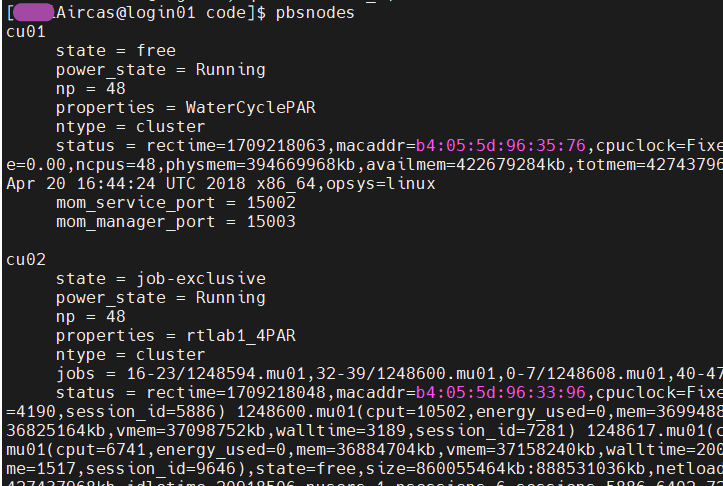This screenshot has width=723, height=486.
Task: Click the 'state = free' line
Action: pyautogui.click(x=115, y=50)
